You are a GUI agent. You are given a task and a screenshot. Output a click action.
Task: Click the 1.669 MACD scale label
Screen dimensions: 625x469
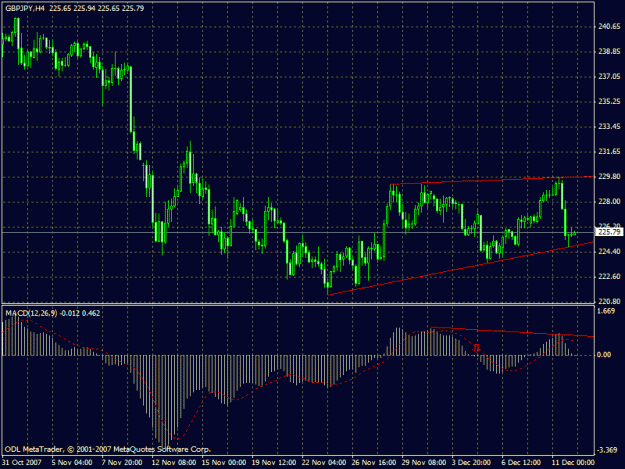pyautogui.click(x=606, y=311)
